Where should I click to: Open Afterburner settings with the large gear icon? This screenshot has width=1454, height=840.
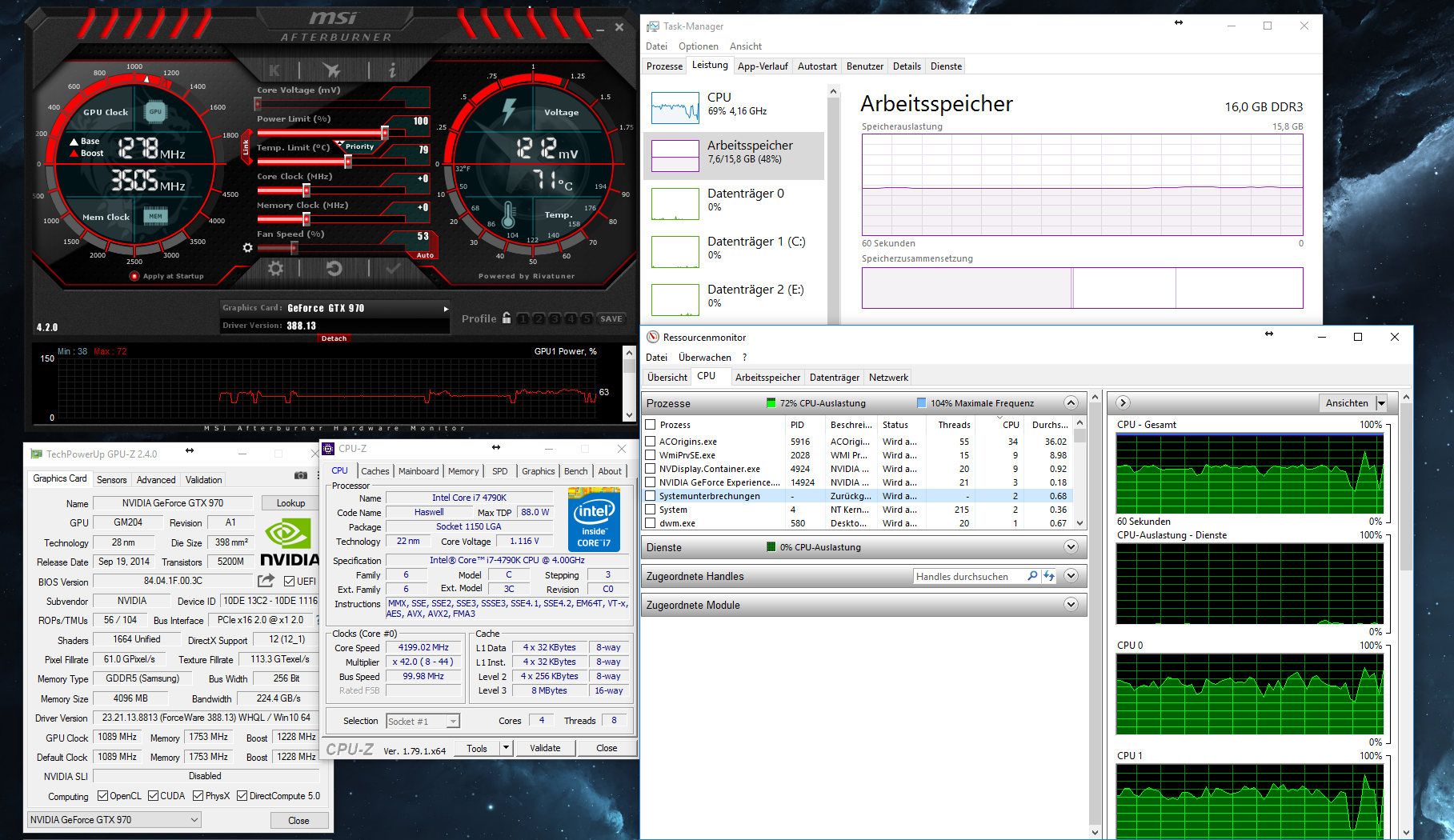(275, 269)
